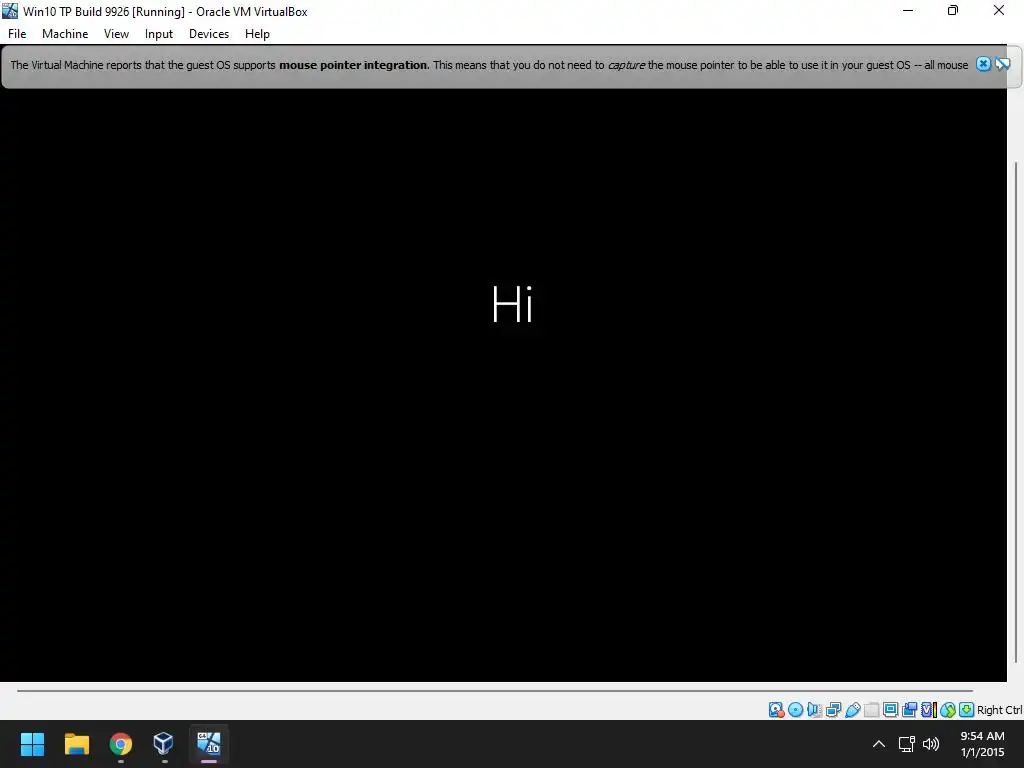
Task: Click the volume speaker icon in the tray
Action: click(931, 744)
